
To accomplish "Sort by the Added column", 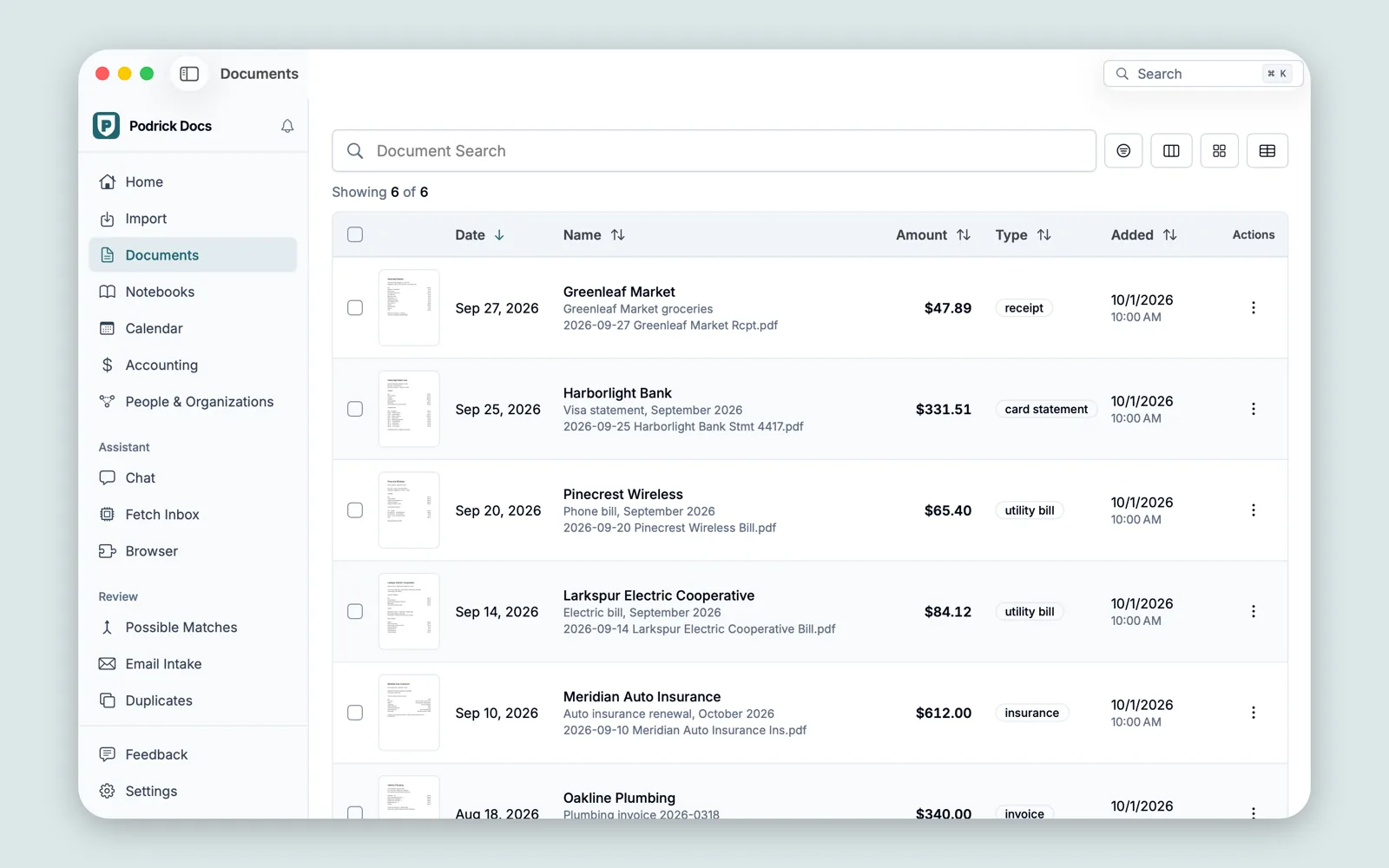I will pyautogui.click(x=1143, y=234).
